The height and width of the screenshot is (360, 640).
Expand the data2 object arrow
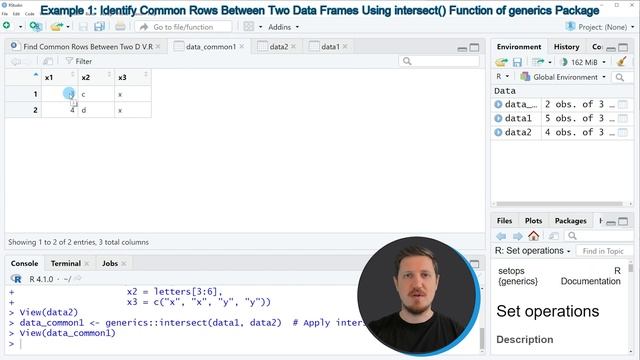[x=498, y=132]
